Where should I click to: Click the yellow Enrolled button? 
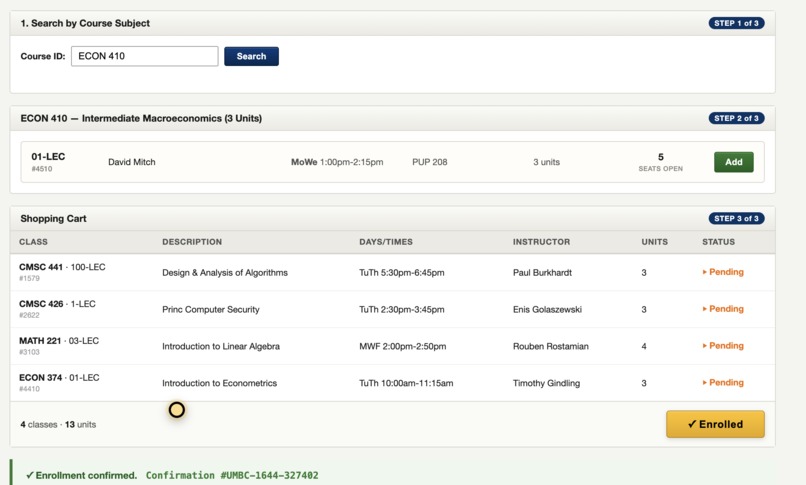(715, 424)
